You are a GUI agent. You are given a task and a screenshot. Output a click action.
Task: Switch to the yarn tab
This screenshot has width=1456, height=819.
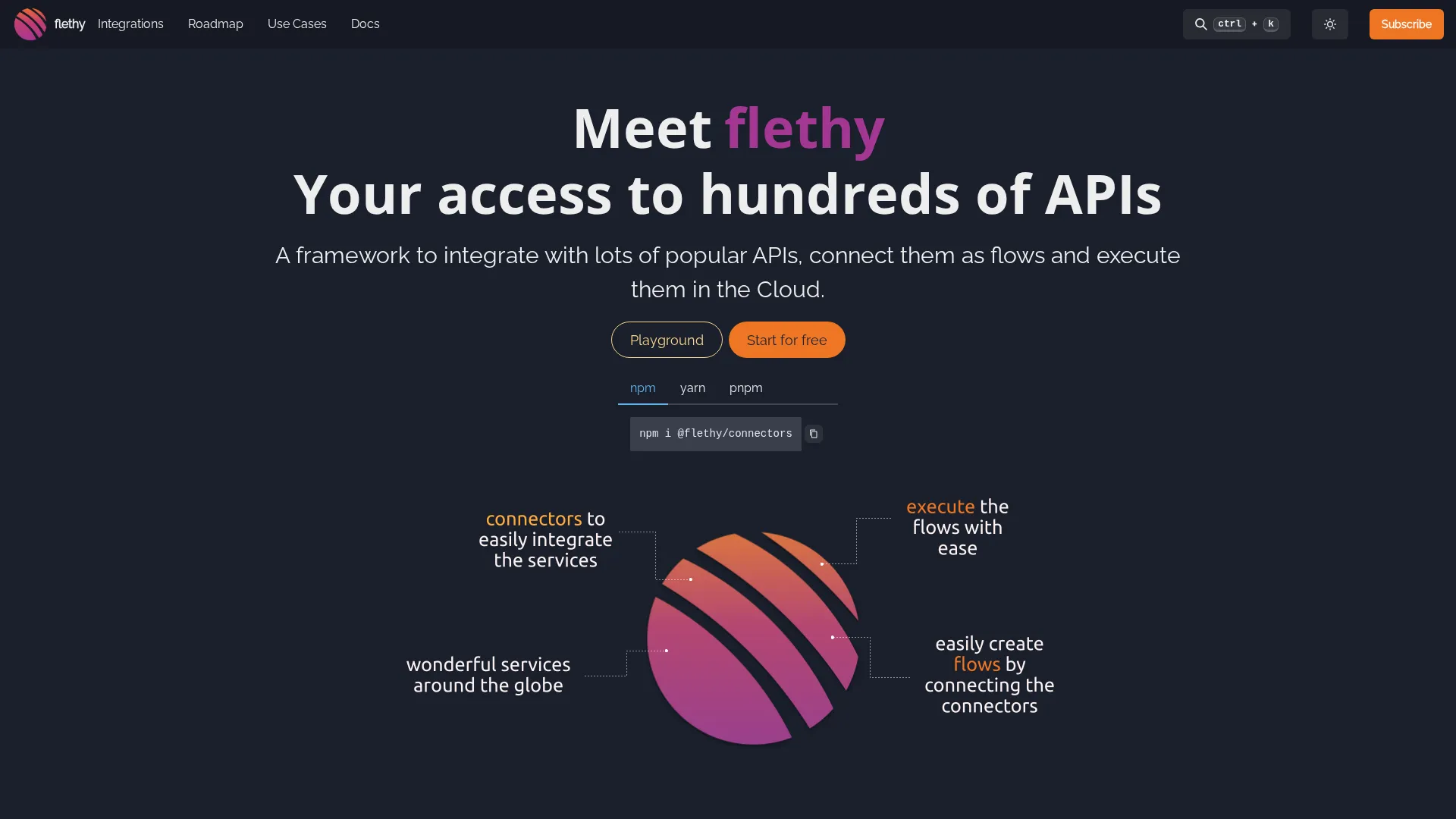pyautogui.click(x=692, y=388)
